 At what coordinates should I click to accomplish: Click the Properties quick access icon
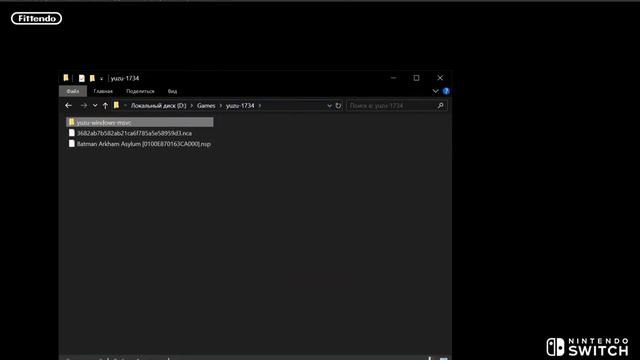tap(82, 78)
